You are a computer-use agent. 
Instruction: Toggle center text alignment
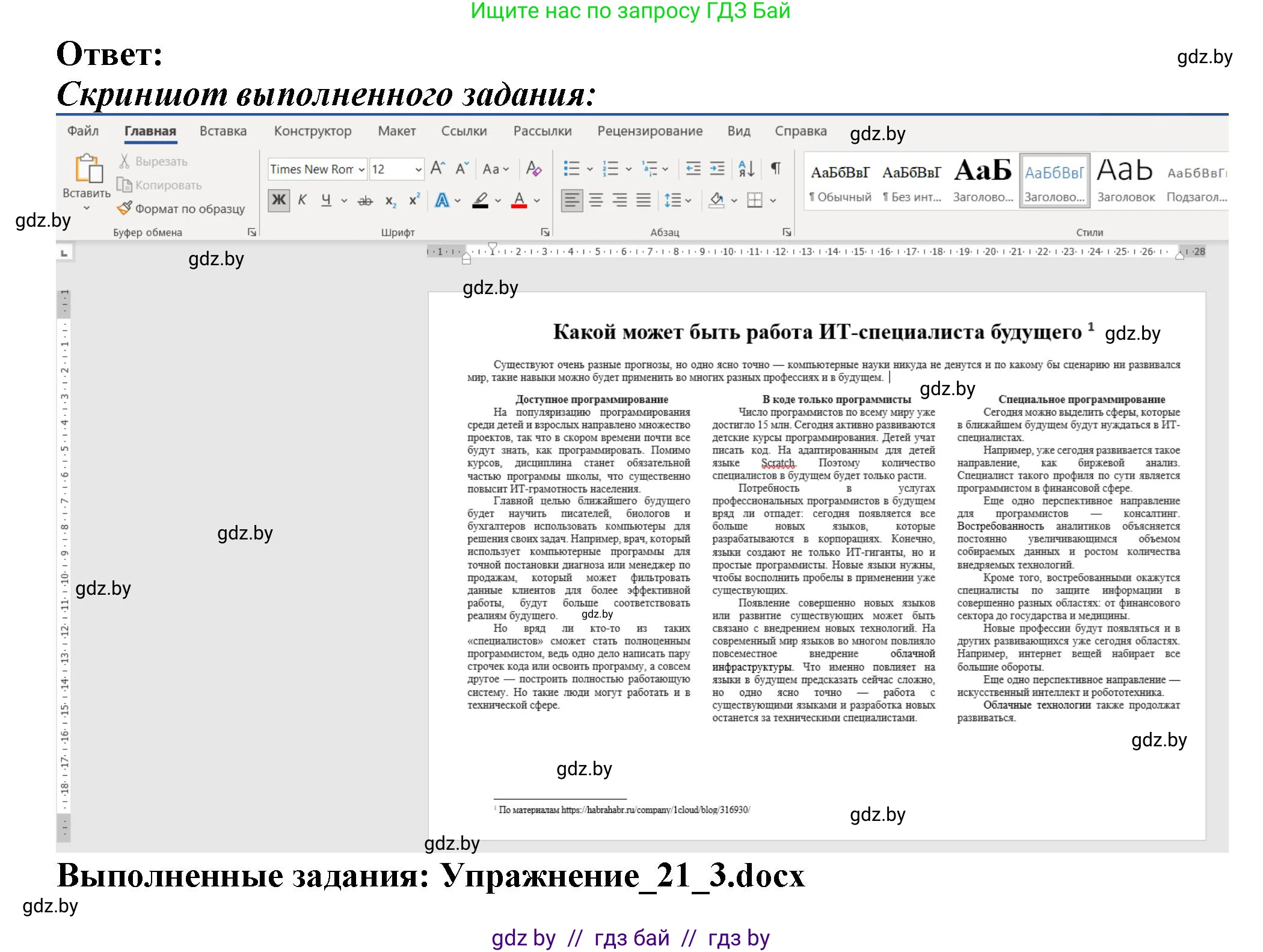(595, 200)
